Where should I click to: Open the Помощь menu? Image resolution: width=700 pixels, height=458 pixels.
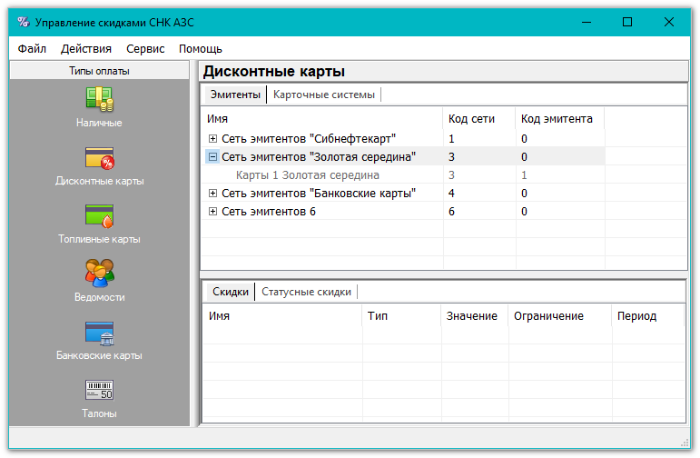tap(200, 48)
